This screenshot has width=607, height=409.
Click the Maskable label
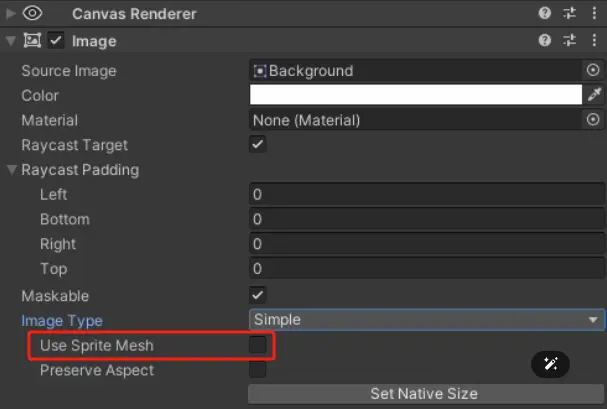(x=55, y=296)
